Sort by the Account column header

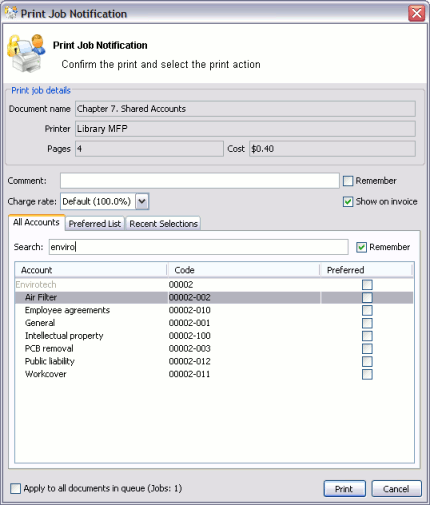click(x=91, y=270)
